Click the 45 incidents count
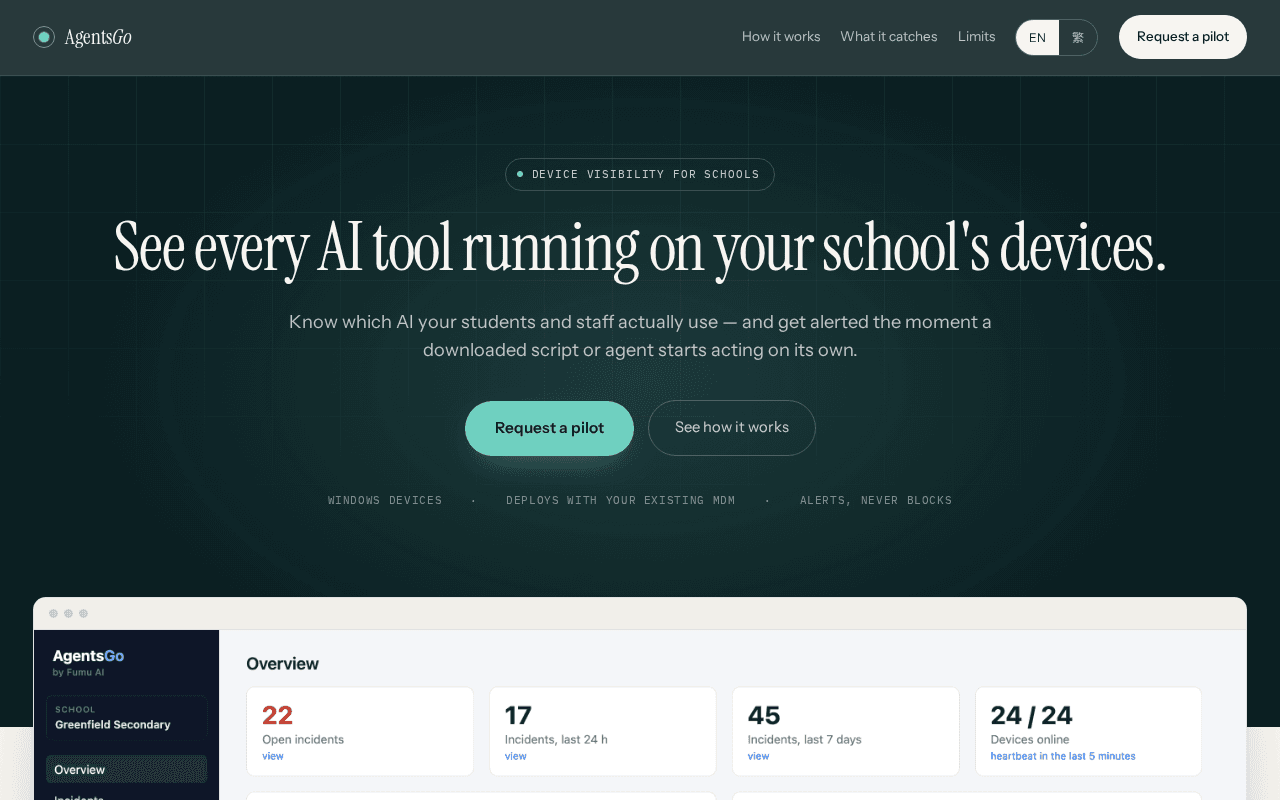The height and width of the screenshot is (800, 1280). click(764, 715)
